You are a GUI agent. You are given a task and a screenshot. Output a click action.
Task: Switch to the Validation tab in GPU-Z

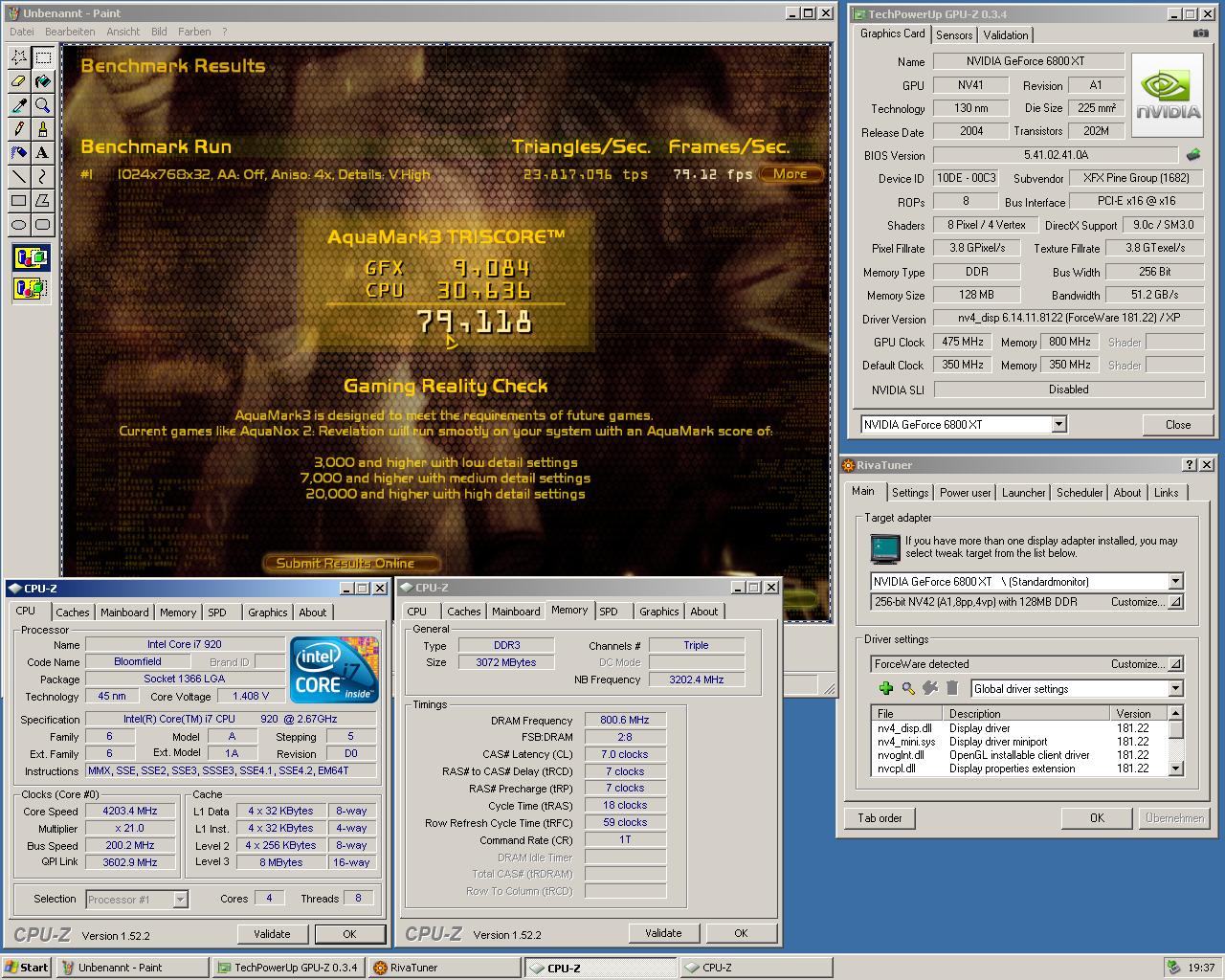(x=1006, y=35)
